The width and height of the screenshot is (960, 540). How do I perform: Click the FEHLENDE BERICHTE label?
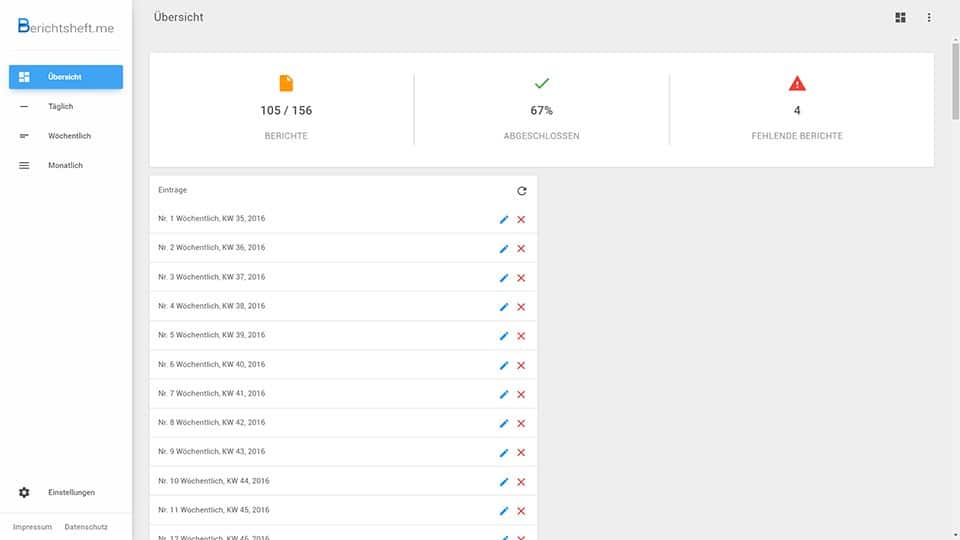797,136
